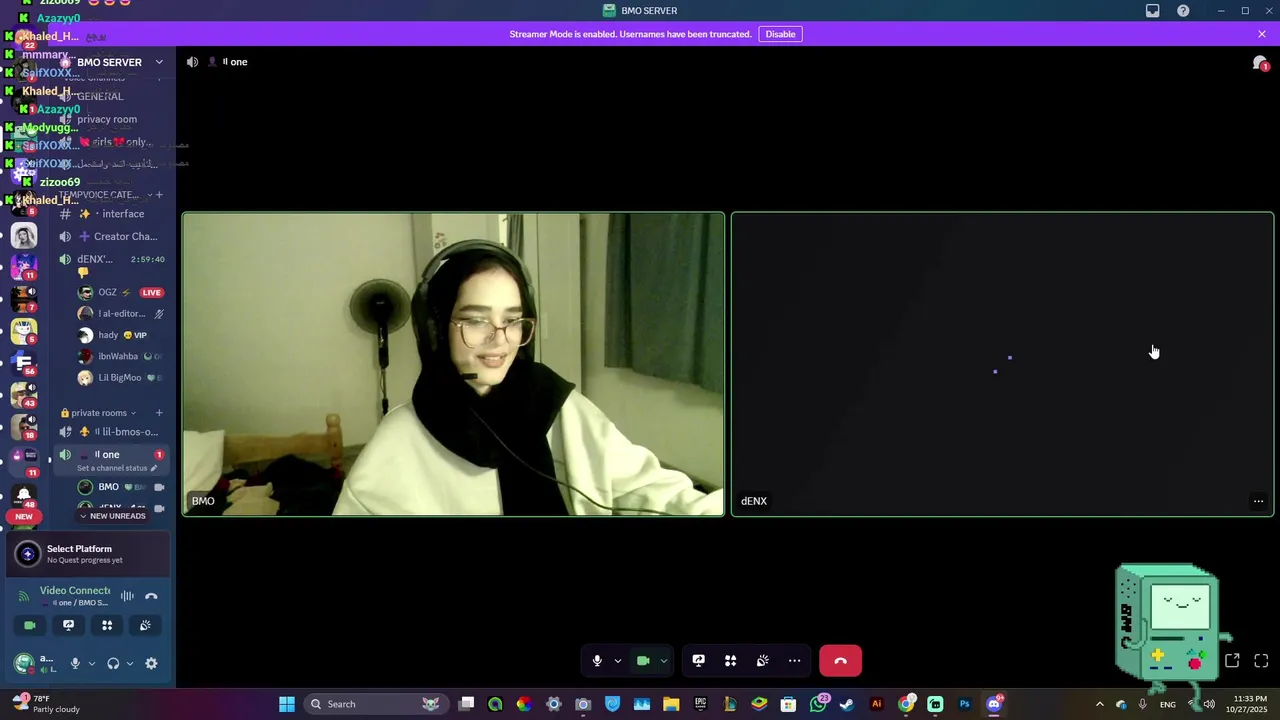1280x720 pixels.
Task: Select user Lil BigMoo
Action: coord(119,378)
